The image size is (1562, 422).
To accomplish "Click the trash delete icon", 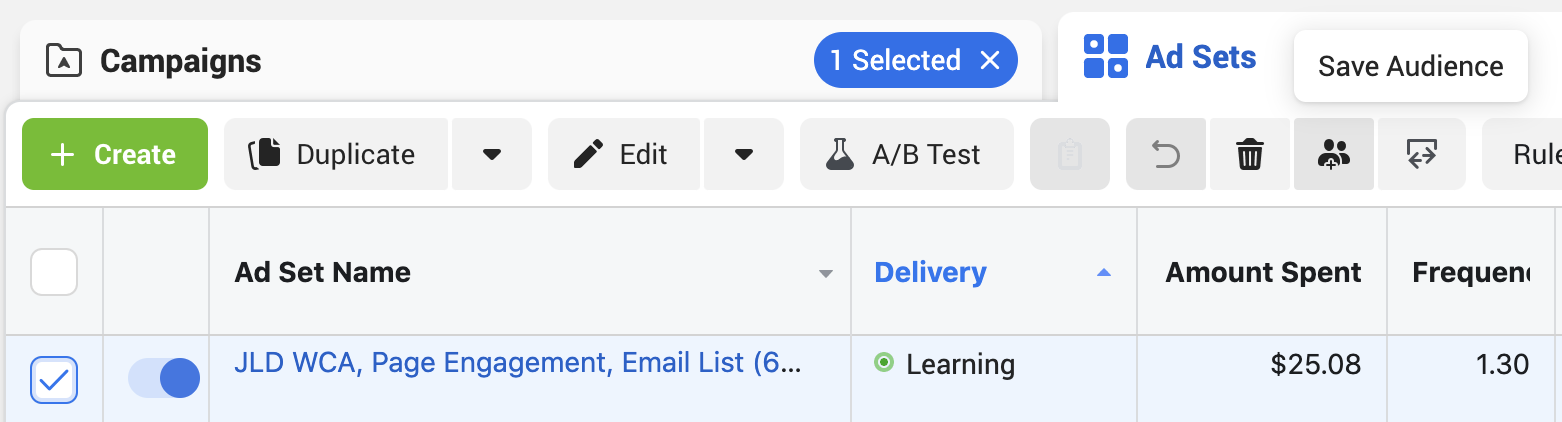I will [x=1250, y=154].
